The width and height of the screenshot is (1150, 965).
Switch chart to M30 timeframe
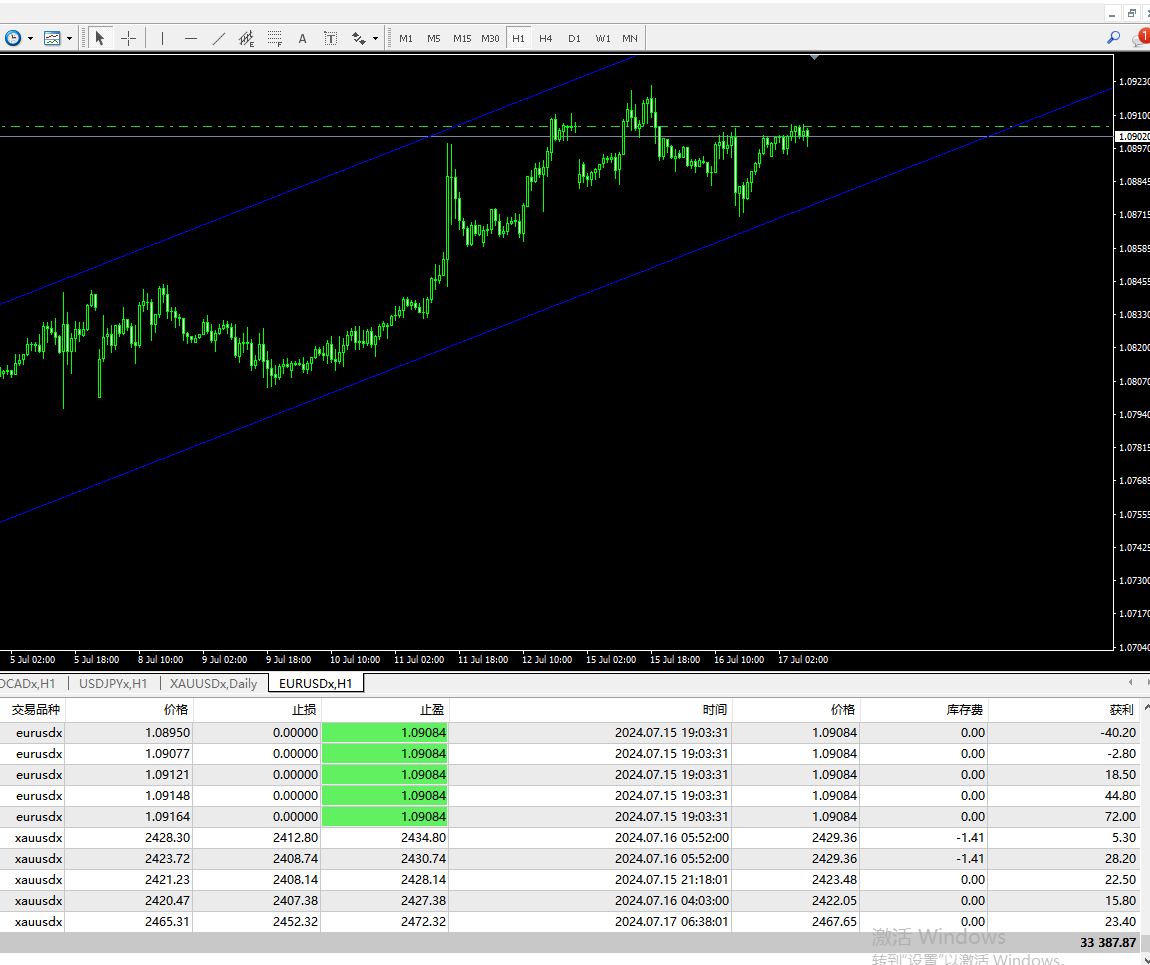coord(490,38)
